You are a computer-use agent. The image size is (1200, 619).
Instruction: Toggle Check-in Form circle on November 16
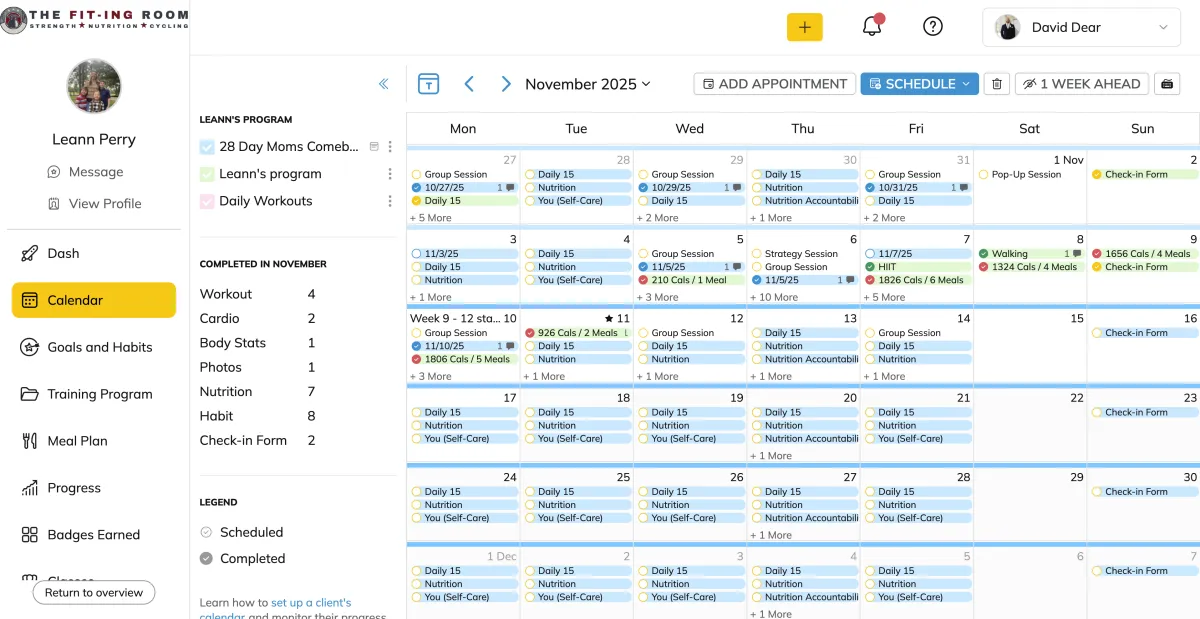(1097, 333)
